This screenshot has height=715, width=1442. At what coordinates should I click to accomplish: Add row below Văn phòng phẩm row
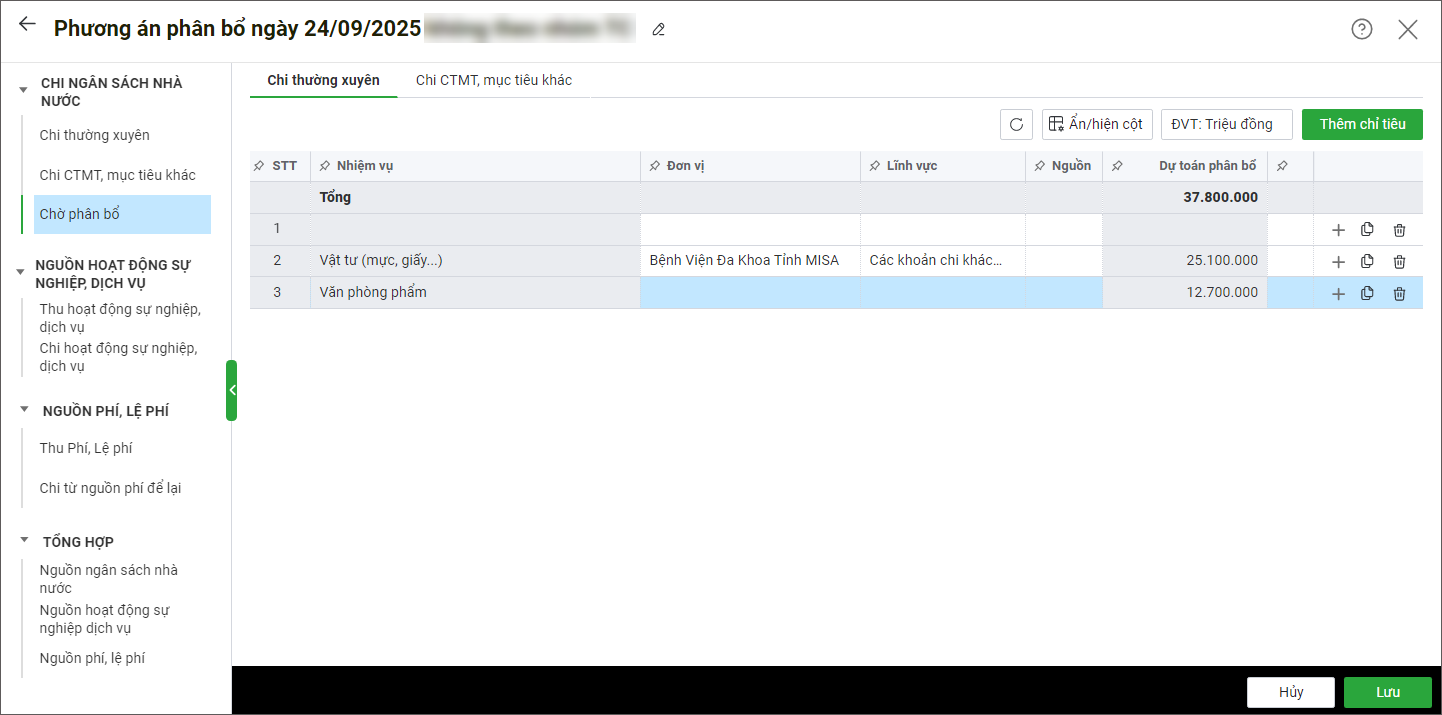pyautogui.click(x=1338, y=294)
